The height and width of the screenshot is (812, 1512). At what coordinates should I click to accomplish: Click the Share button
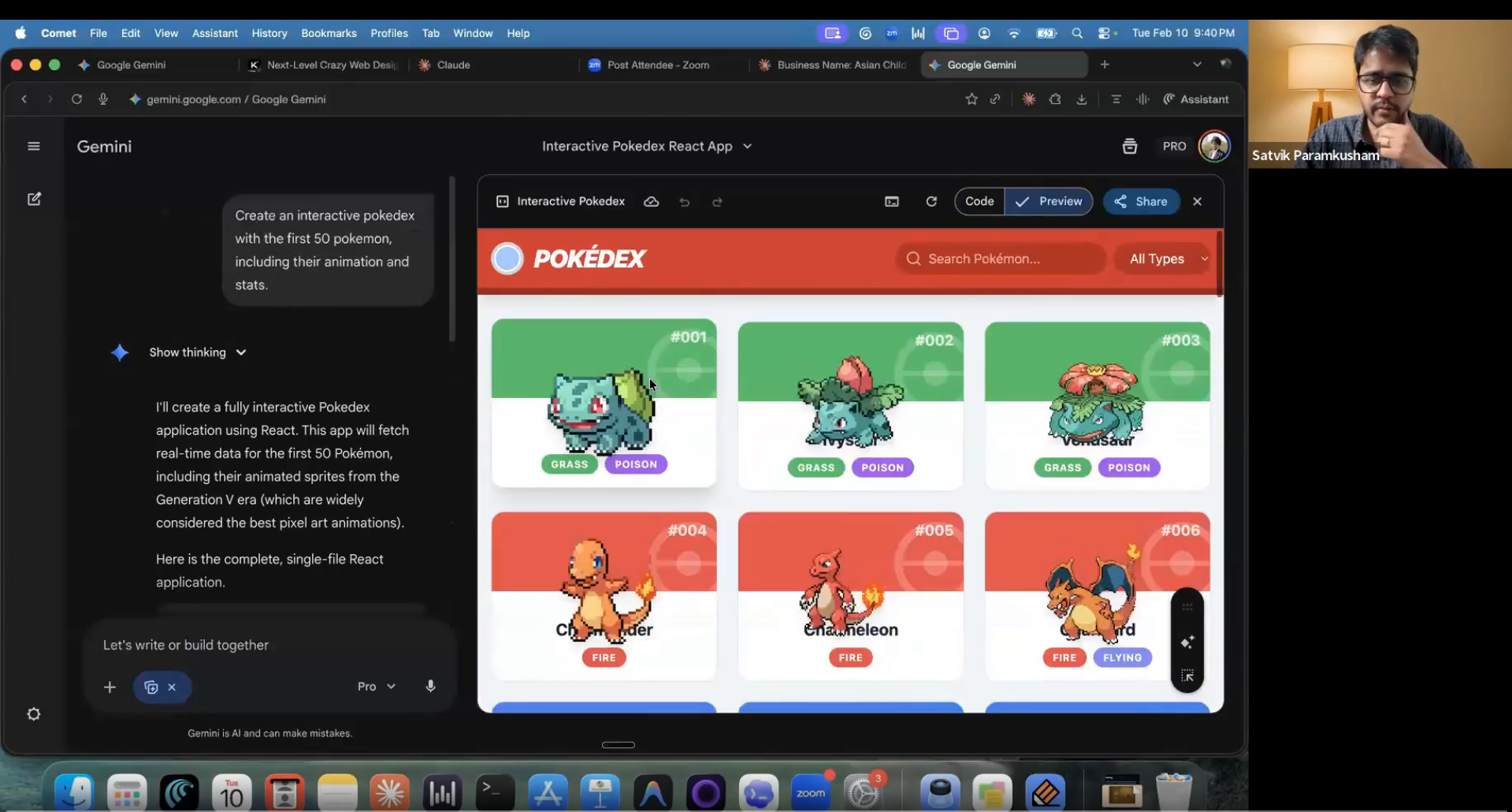click(1141, 202)
